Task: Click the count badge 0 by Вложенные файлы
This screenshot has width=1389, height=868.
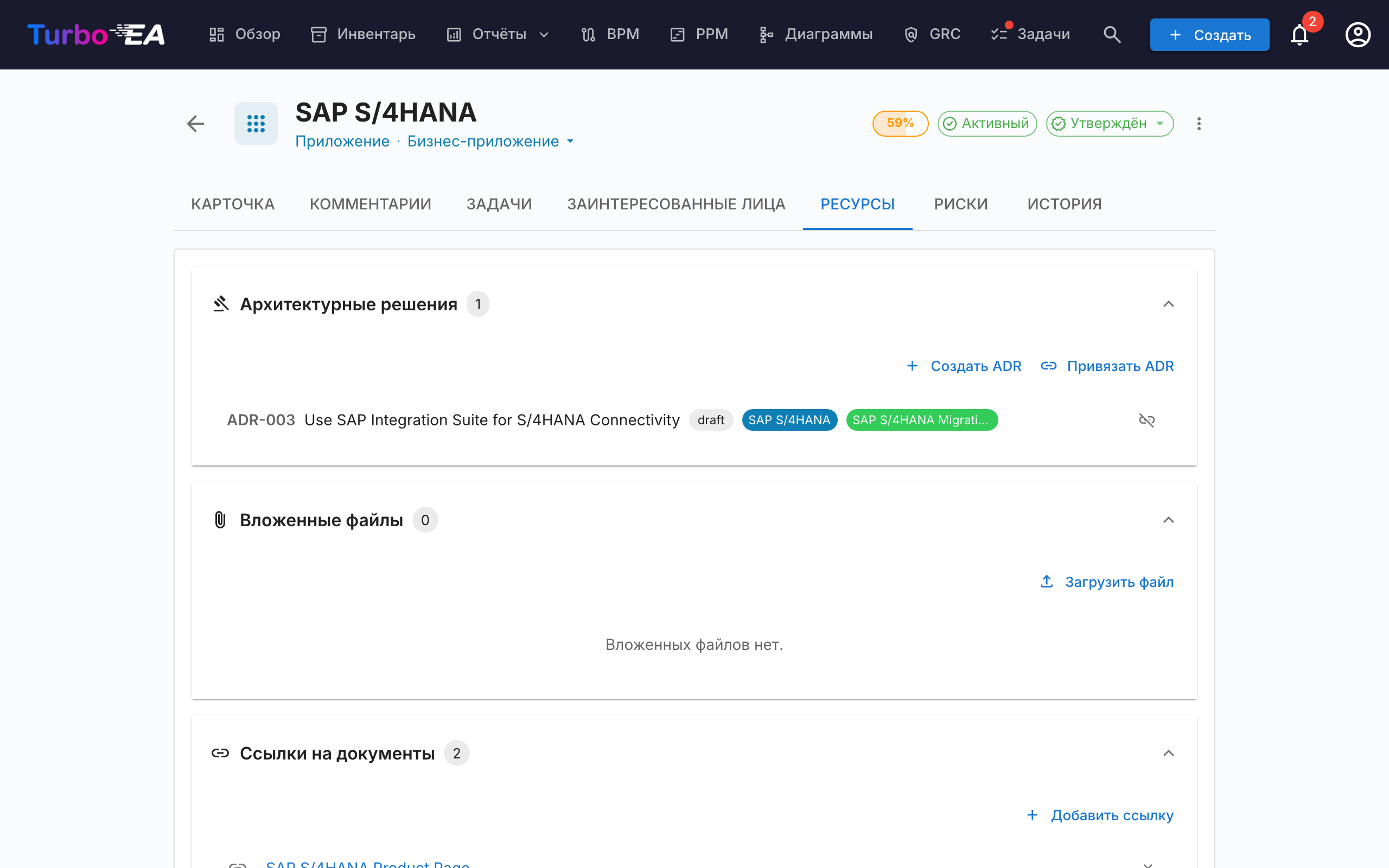Action: [x=425, y=520]
